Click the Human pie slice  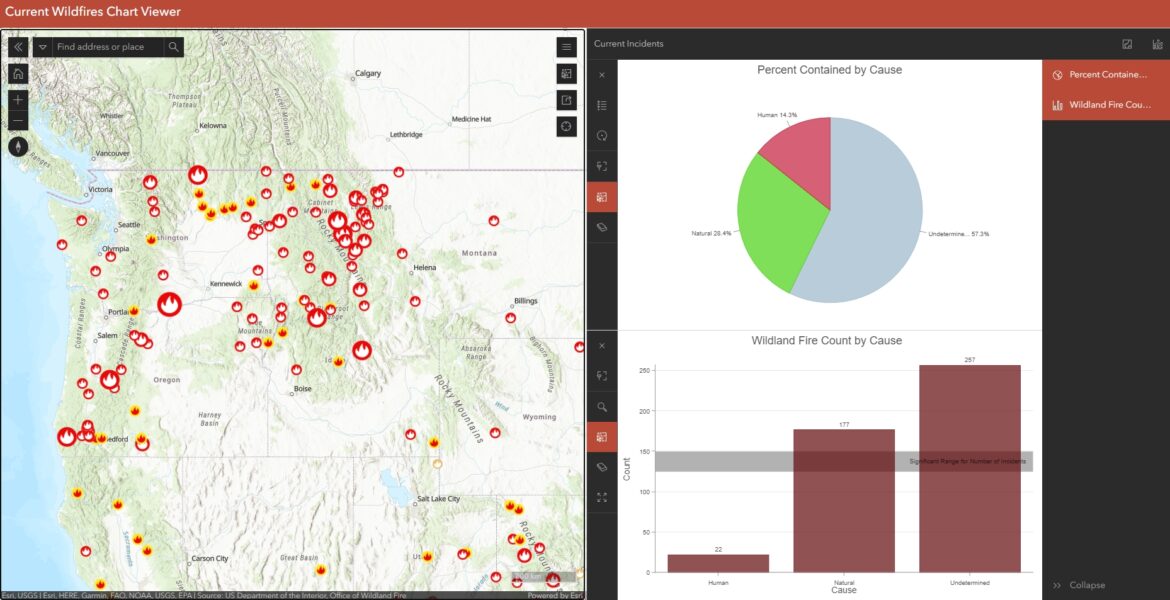804,157
